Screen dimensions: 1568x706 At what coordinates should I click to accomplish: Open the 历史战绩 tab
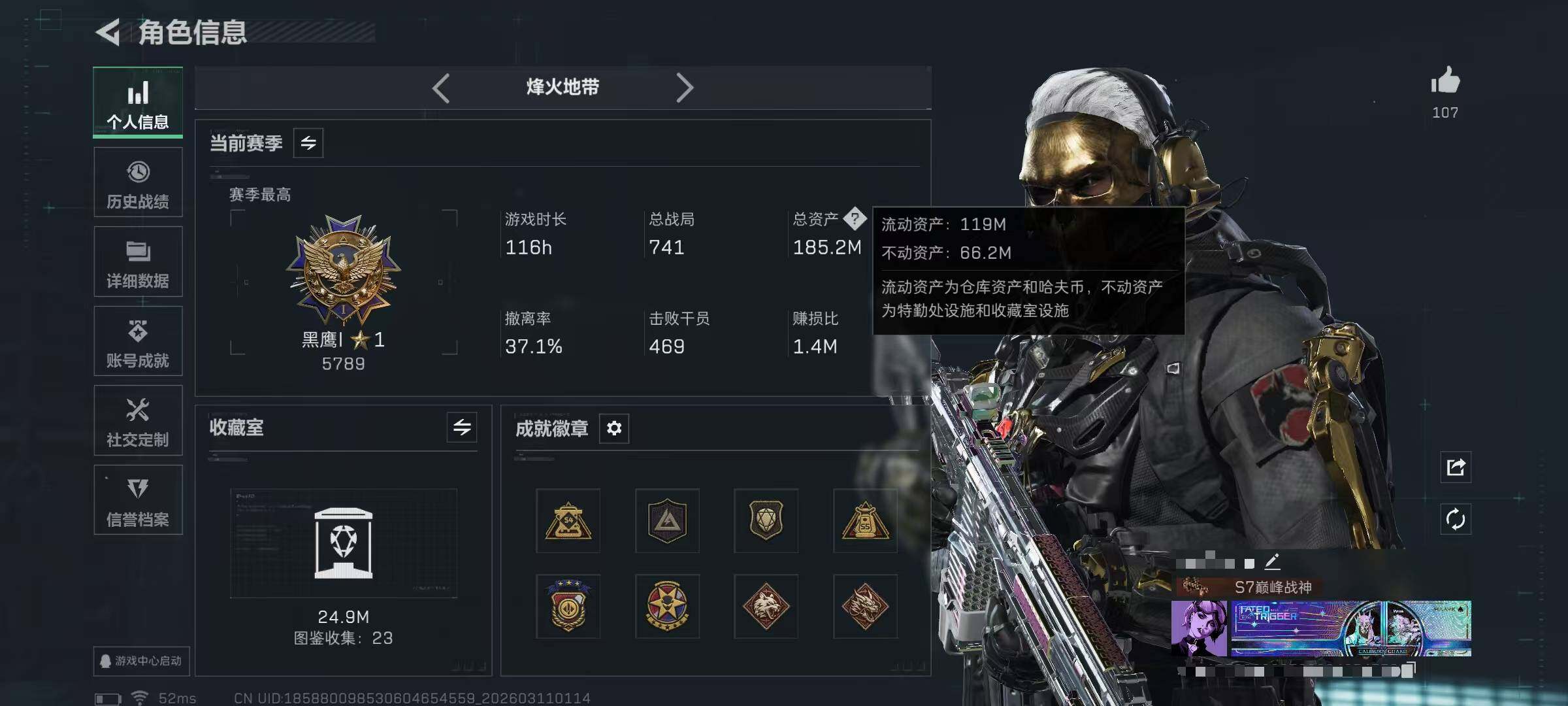tap(138, 182)
